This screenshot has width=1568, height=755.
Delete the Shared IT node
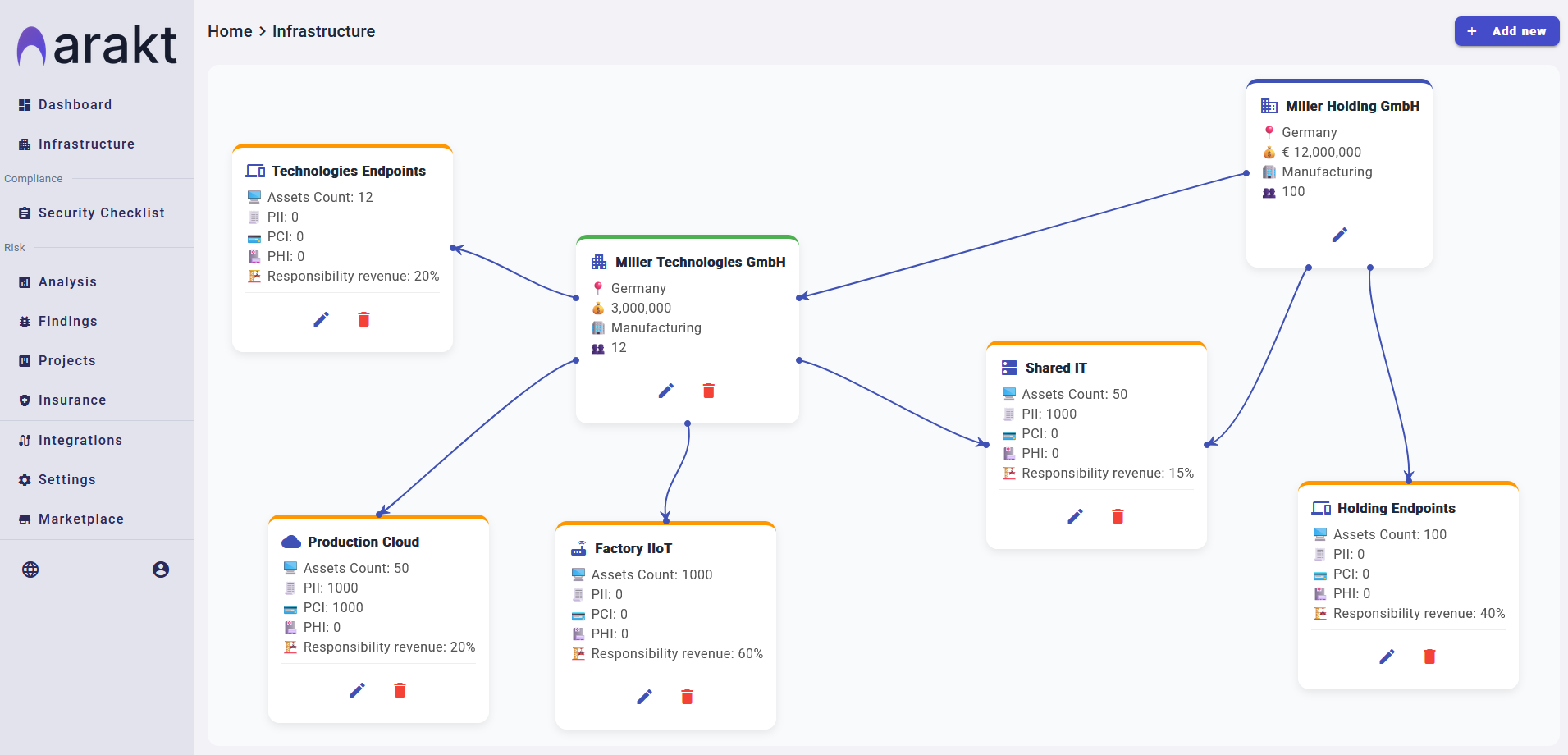point(1117,516)
